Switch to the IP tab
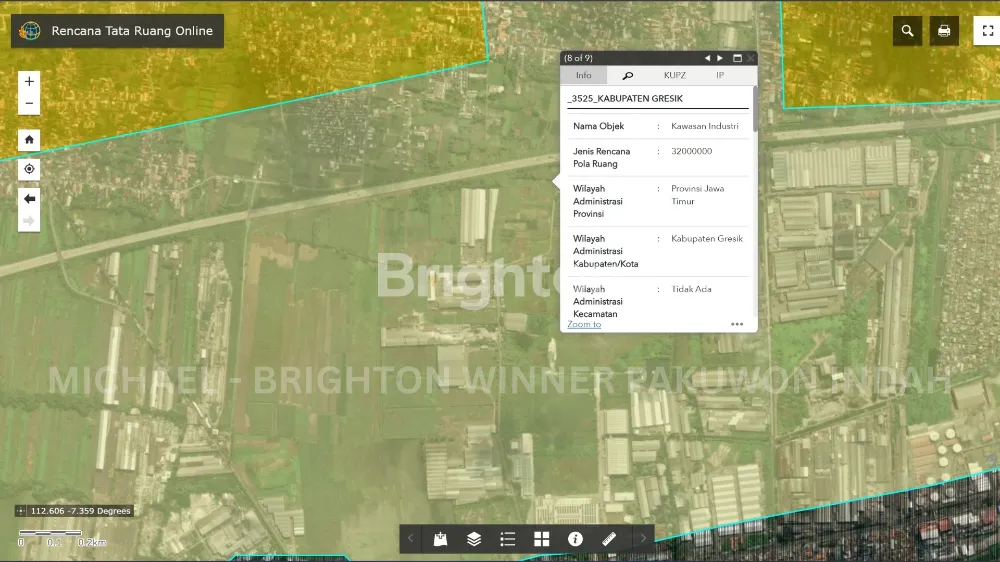This screenshot has height=562, width=1000. (720, 75)
